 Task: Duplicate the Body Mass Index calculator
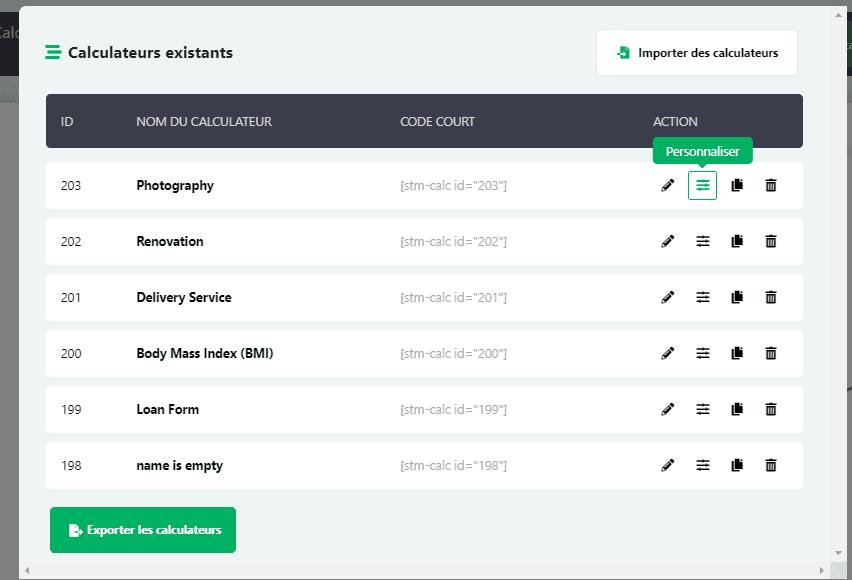coord(737,354)
